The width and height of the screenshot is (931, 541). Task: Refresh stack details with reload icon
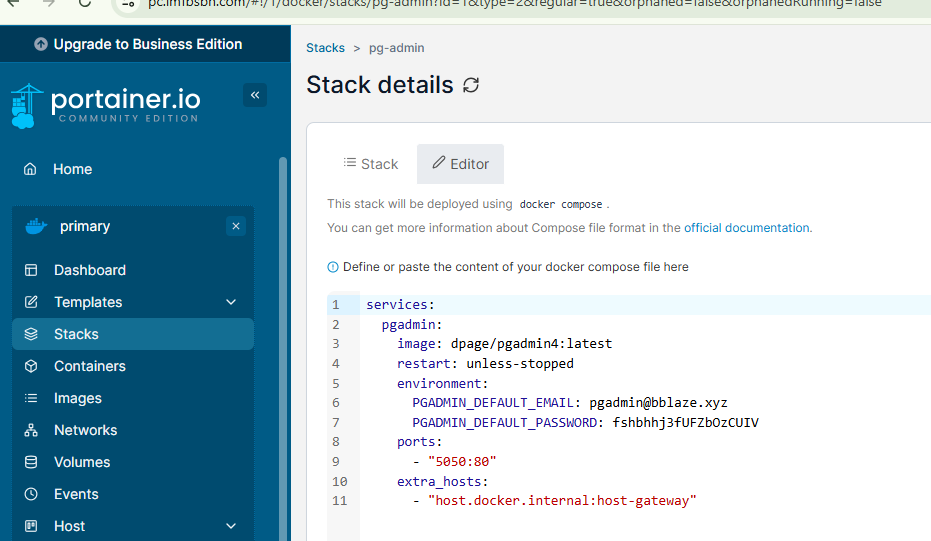point(471,86)
